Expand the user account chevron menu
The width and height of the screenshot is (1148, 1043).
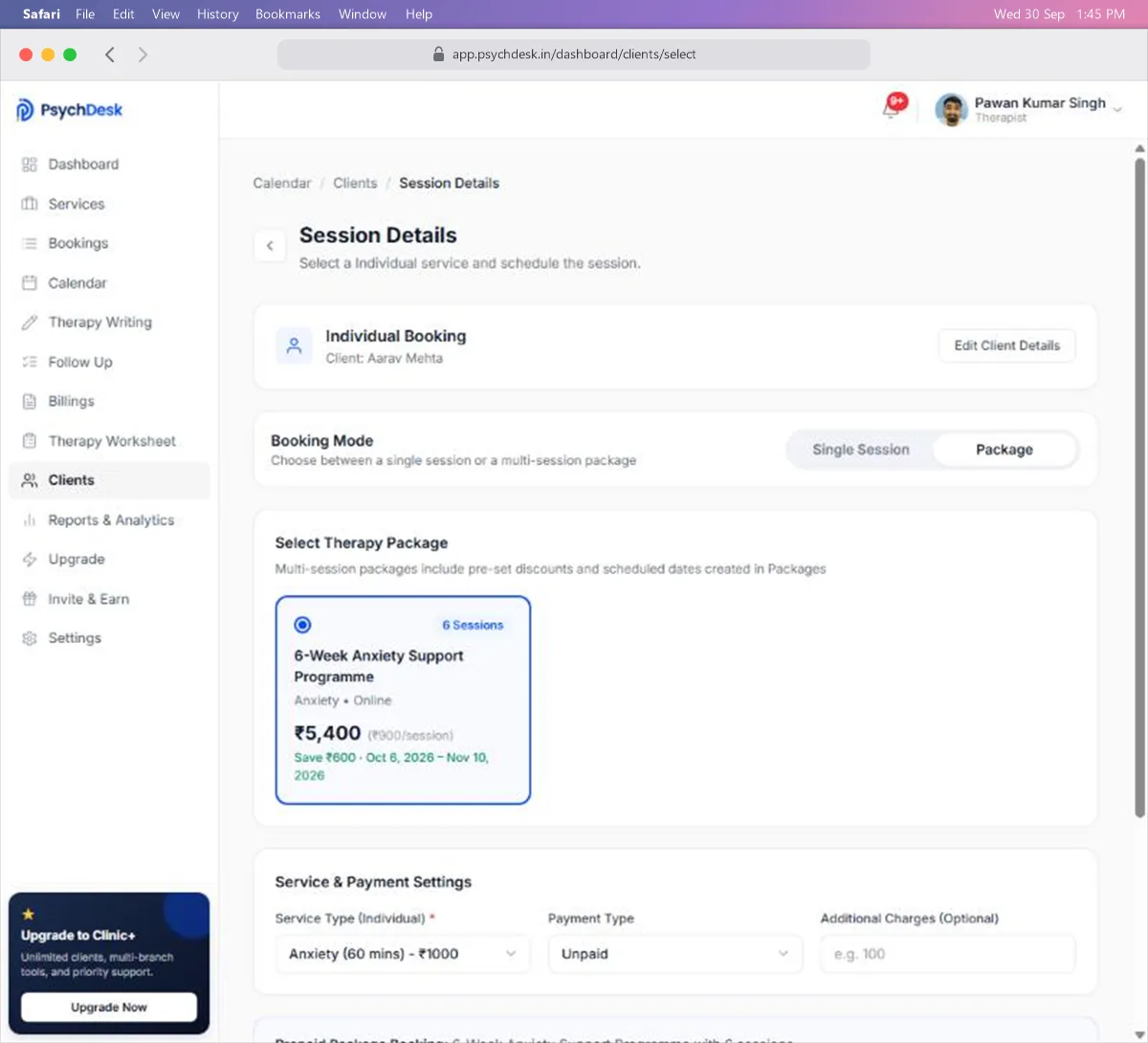coord(1117,110)
